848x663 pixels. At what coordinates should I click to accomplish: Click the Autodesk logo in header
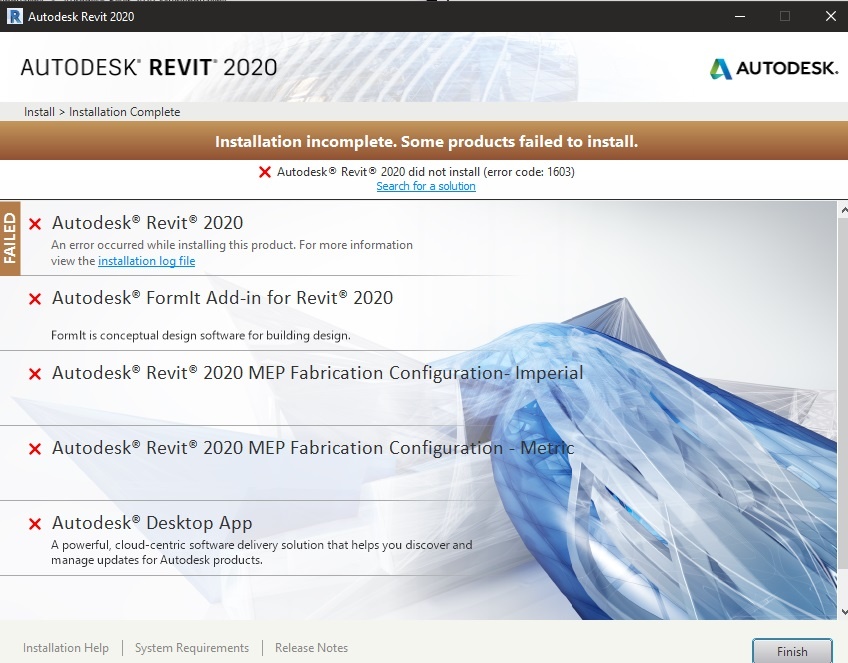[774, 69]
